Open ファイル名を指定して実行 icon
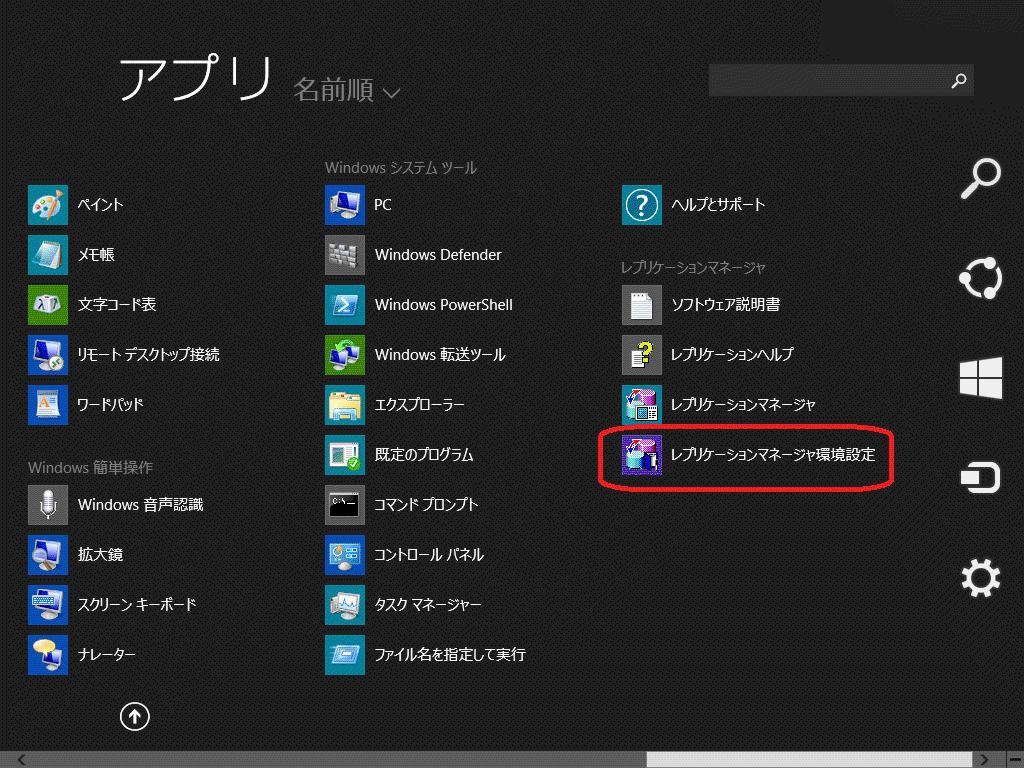This screenshot has width=1024, height=768. pos(345,654)
